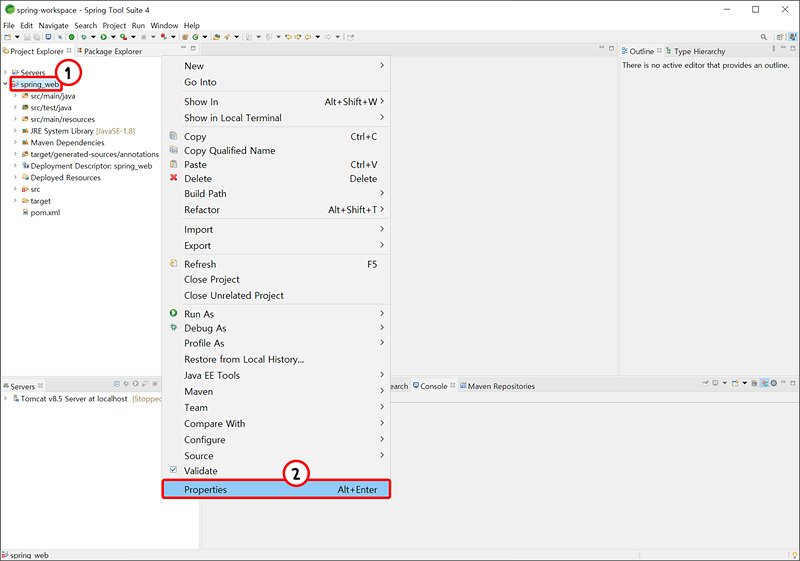Click the New wizard toolbar icon
800x561 pixels.
click(x=7, y=37)
